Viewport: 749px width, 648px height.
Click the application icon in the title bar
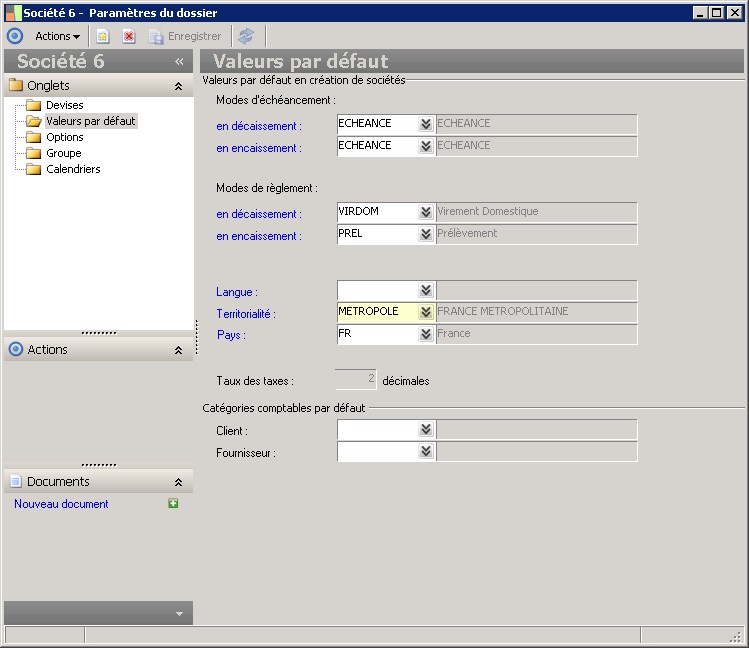tap(13, 13)
